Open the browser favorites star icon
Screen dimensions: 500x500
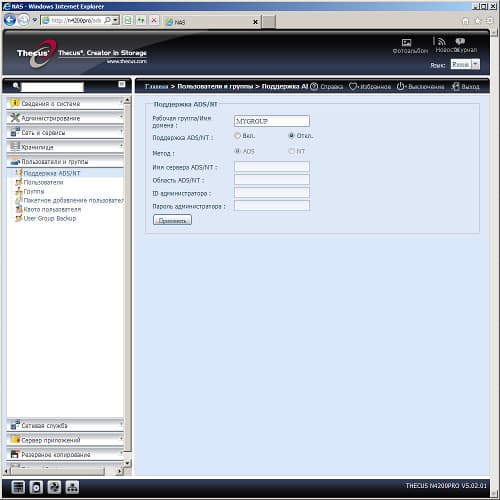[478, 21]
